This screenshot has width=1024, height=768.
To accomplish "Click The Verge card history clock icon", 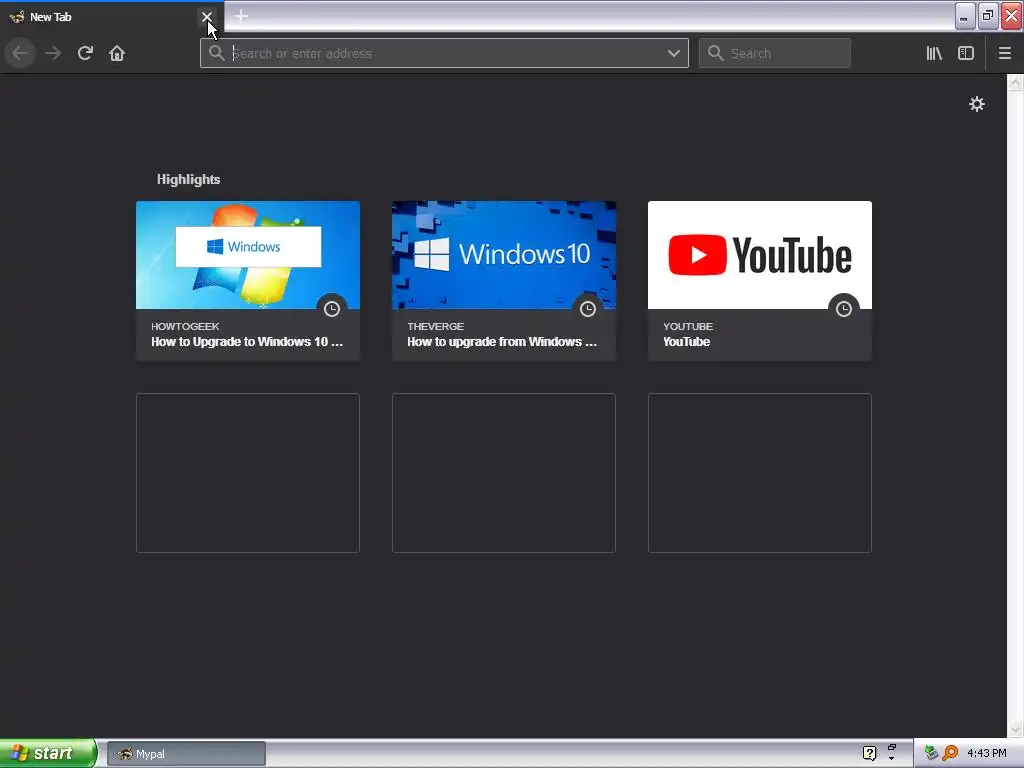I will pyautogui.click(x=588, y=309).
